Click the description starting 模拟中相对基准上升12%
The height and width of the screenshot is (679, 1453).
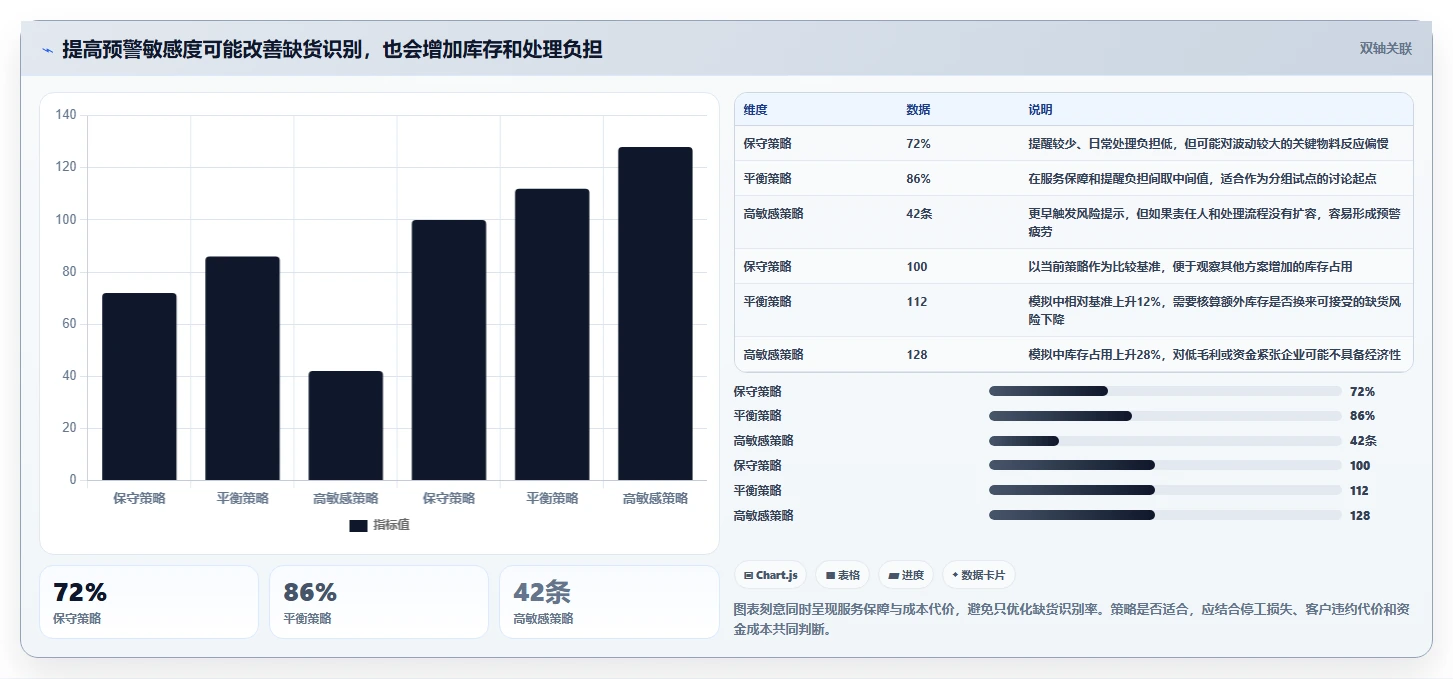point(1214,310)
